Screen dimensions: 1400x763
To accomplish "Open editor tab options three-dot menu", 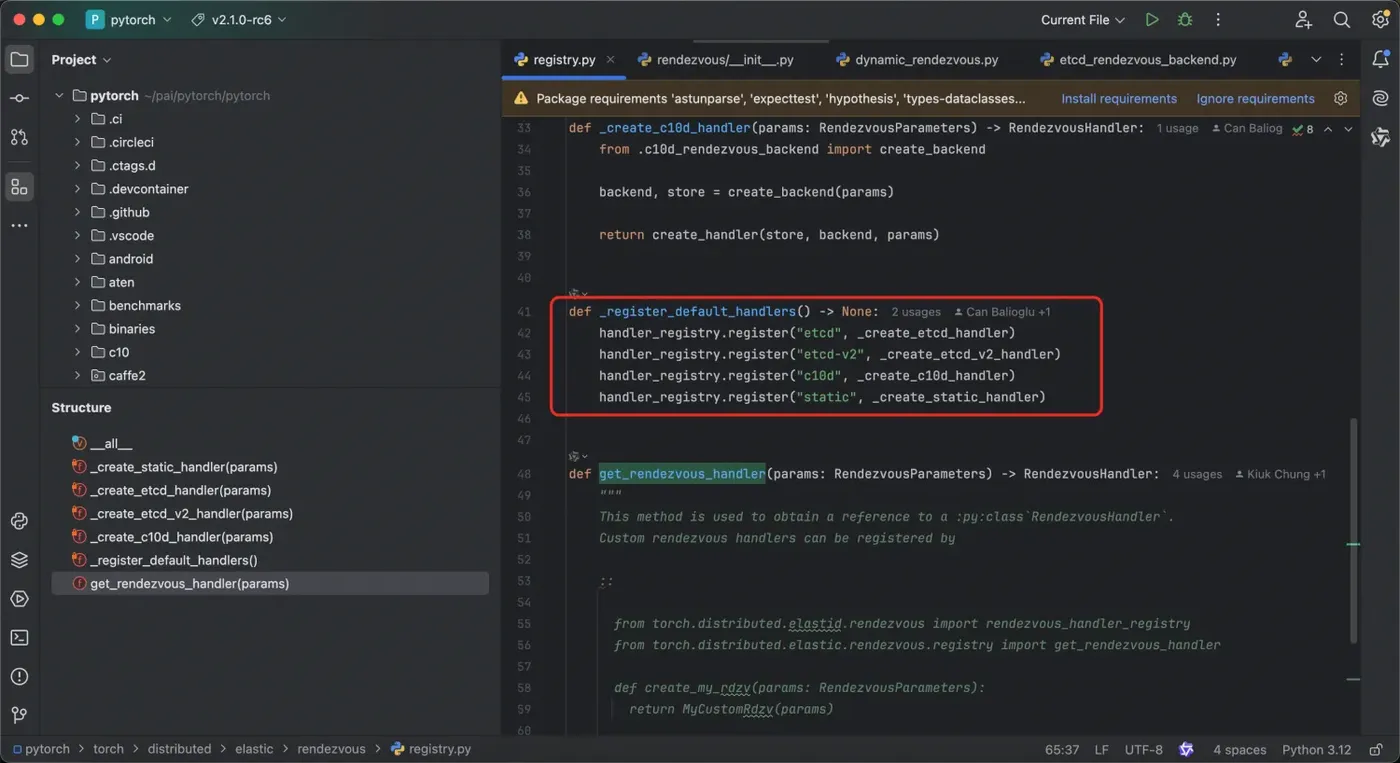I will (1342, 60).
